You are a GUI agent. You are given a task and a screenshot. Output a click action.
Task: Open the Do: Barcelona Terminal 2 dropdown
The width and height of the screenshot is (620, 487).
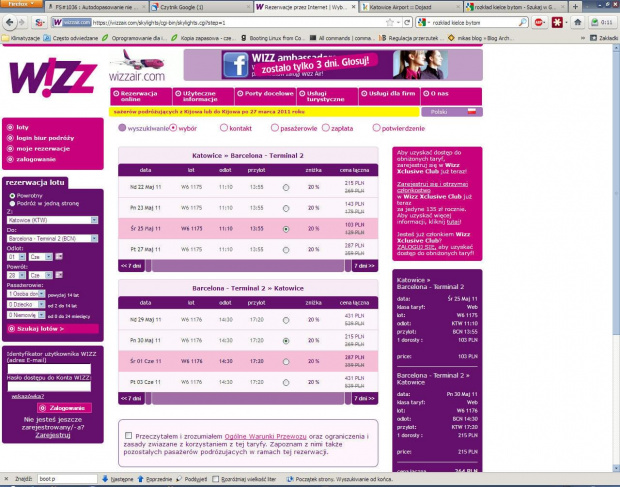pyautogui.click(x=53, y=238)
